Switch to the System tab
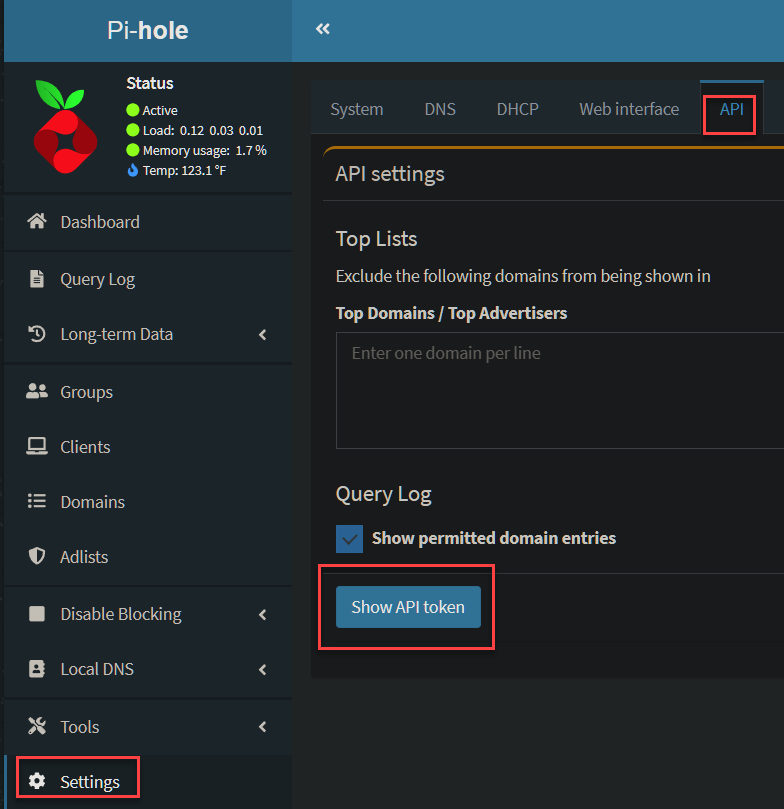Image resolution: width=784 pixels, height=809 pixels. [357, 109]
